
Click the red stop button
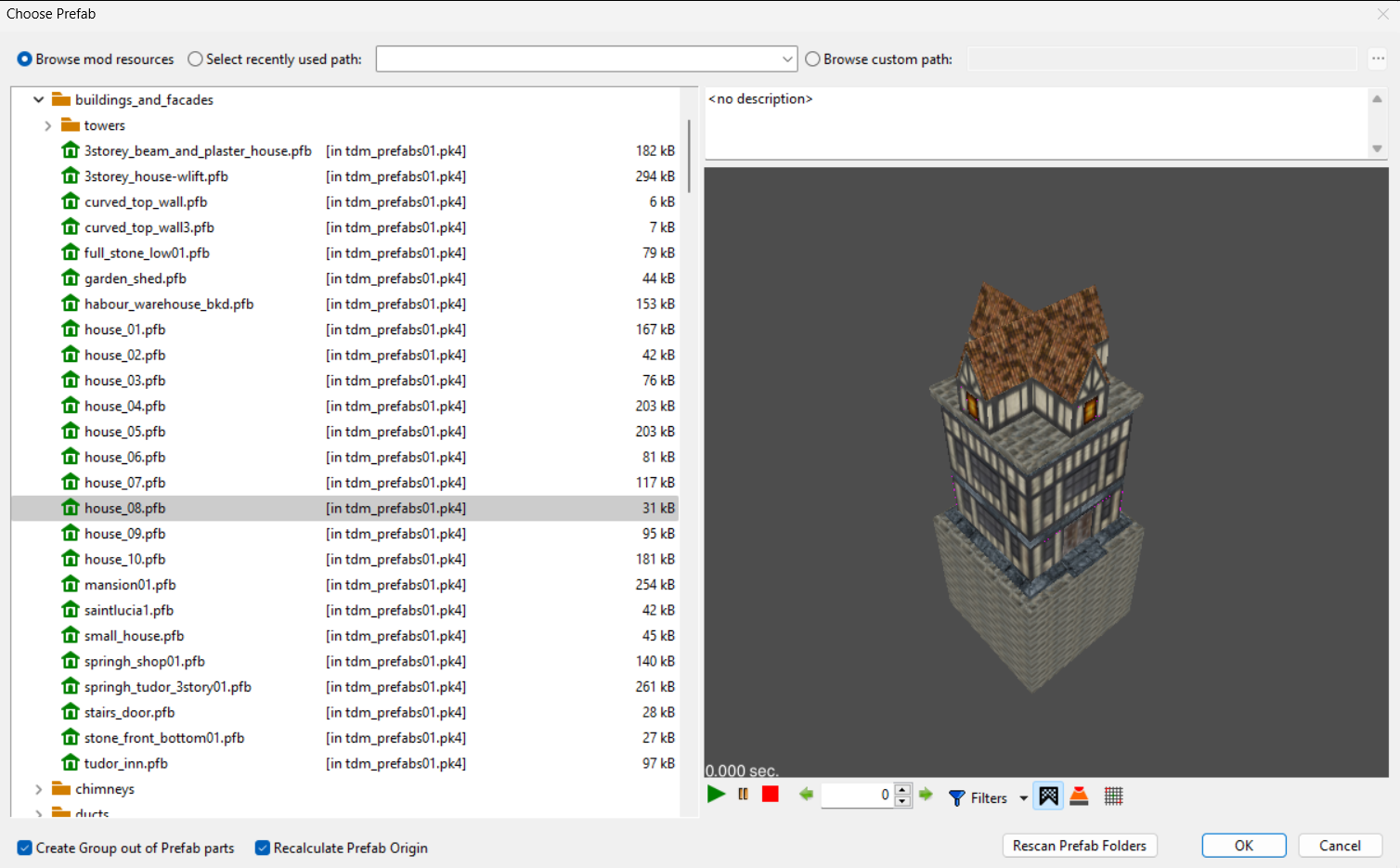point(771,795)
